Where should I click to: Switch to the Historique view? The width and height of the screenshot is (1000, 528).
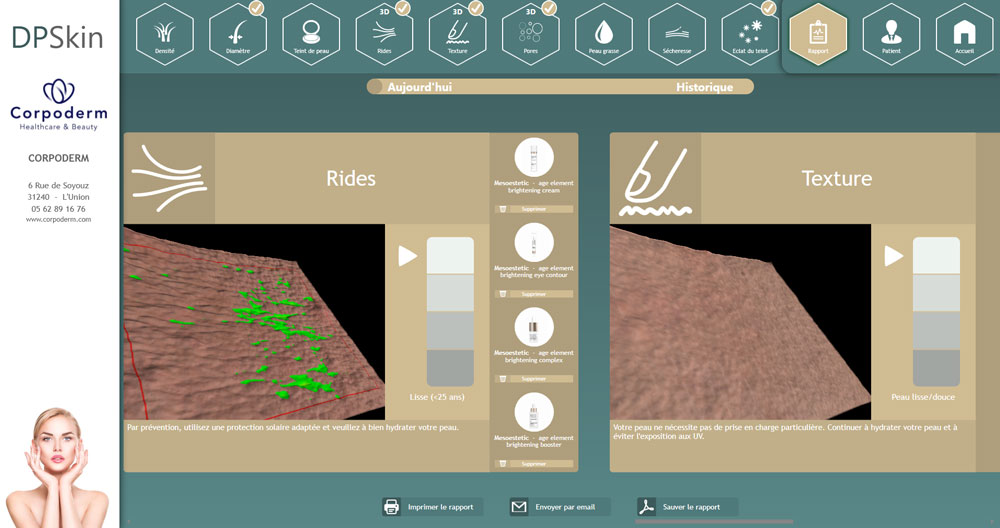coord(704,87)
